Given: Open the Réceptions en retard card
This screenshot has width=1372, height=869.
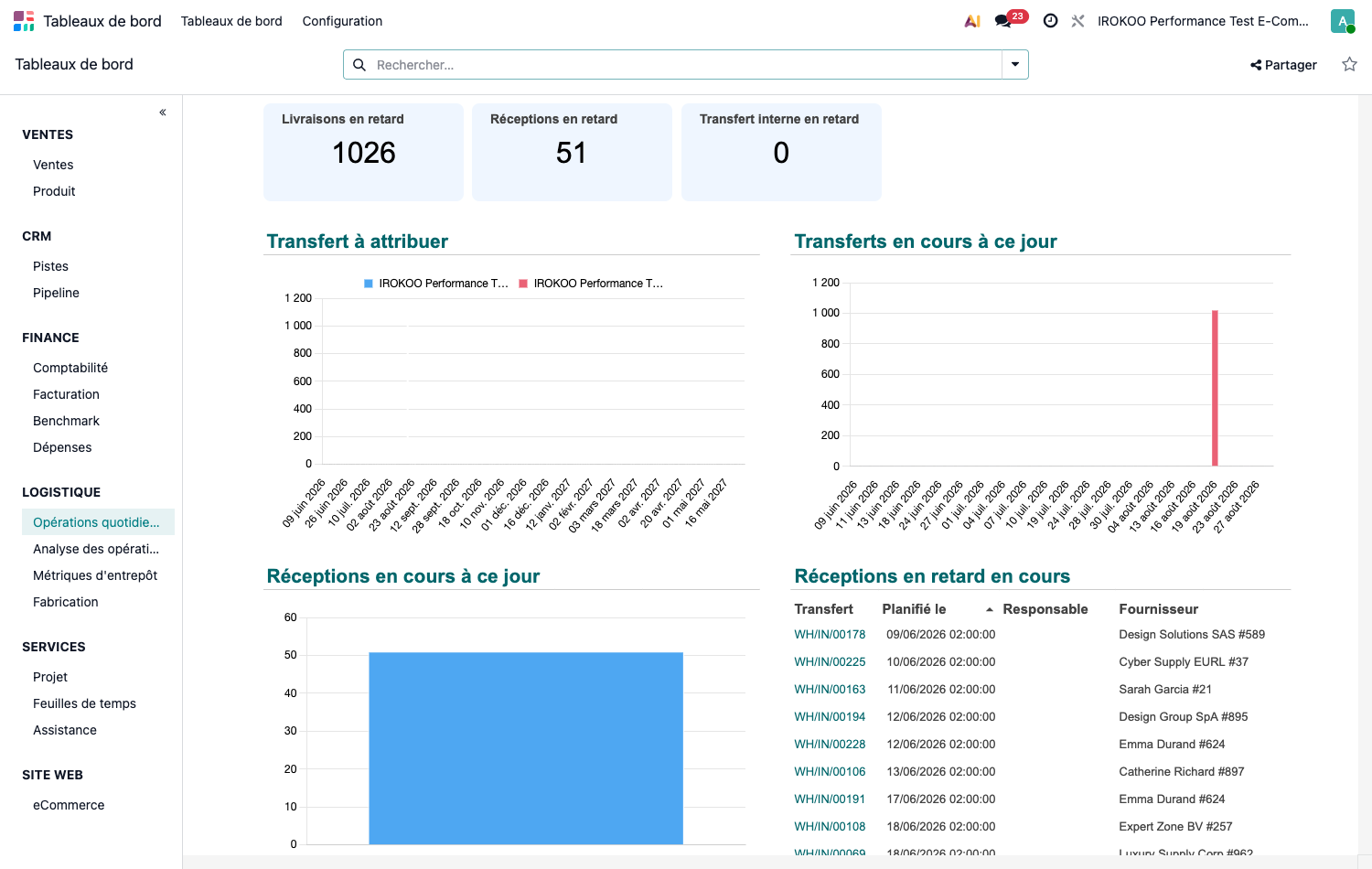Looking at the screenshot, I should click(x=572, y=152).
